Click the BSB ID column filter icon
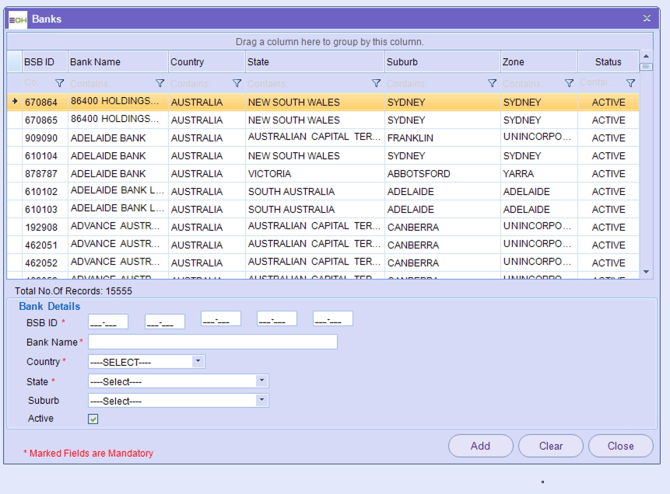This screenshot has width=670, height=494. click(59, 83)
